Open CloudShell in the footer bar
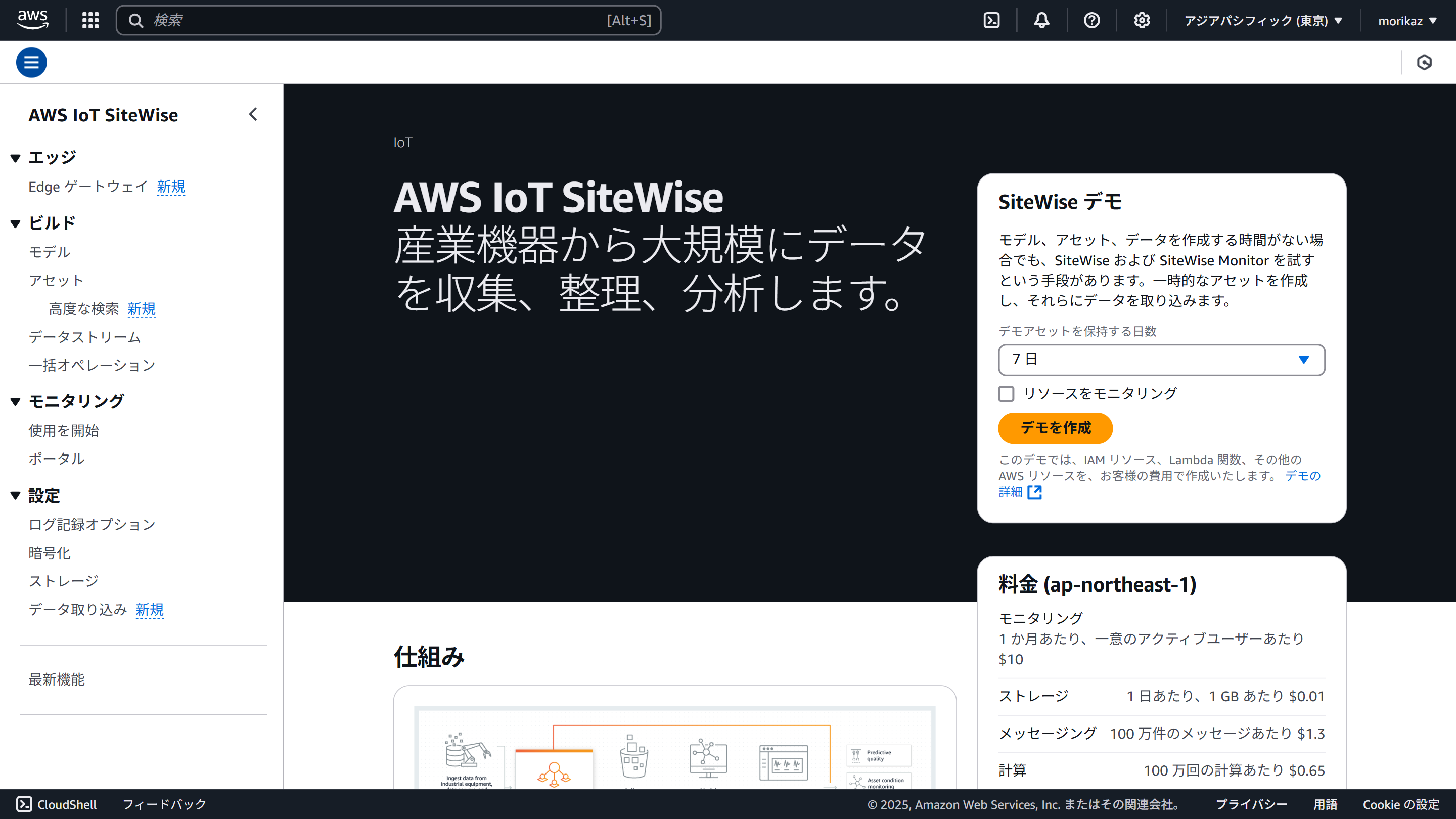Viewport: 1456px width, 819px height. [x=57, y=804]
